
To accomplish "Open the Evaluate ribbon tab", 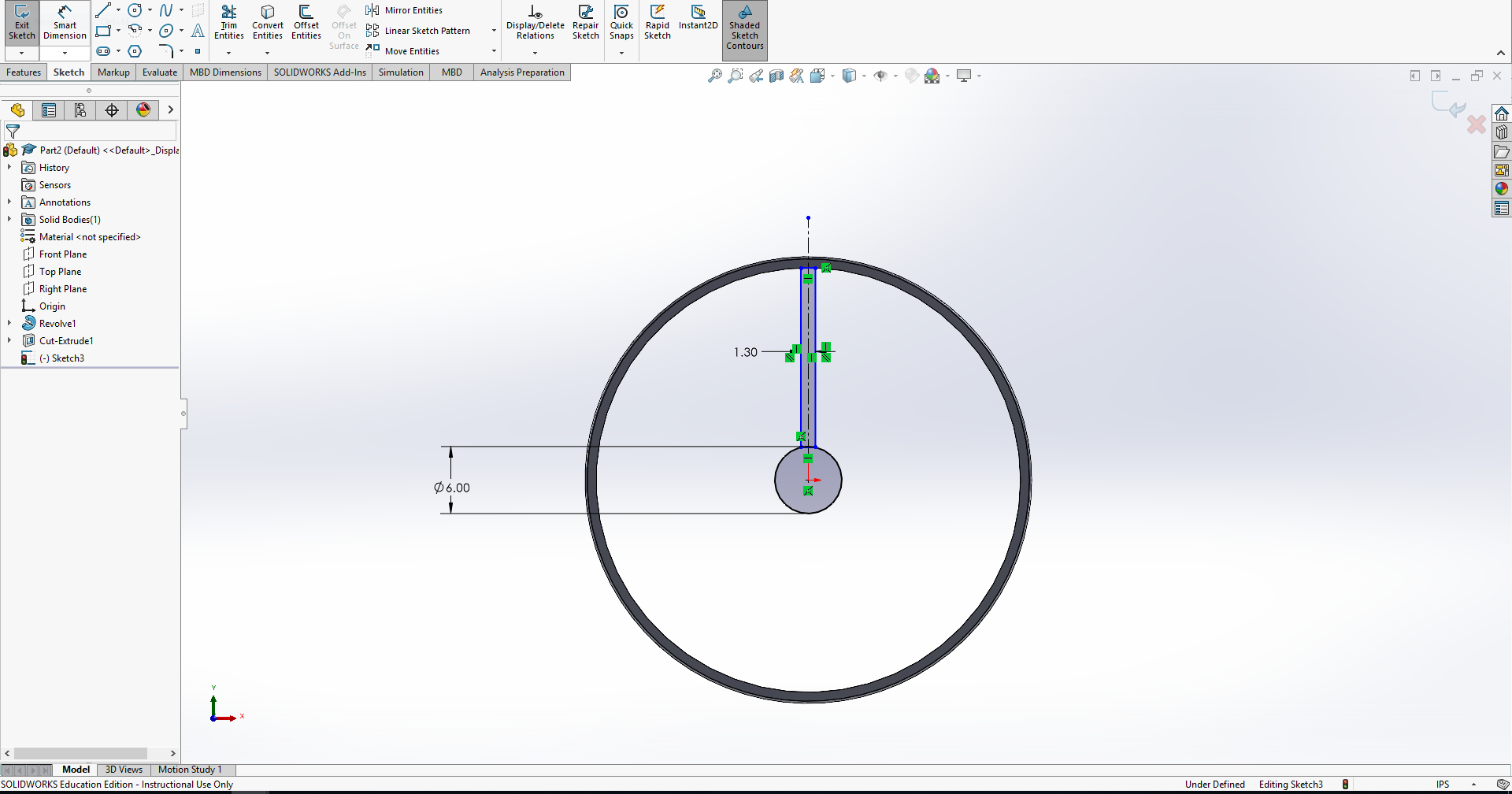I will click(x=159, y=72).
